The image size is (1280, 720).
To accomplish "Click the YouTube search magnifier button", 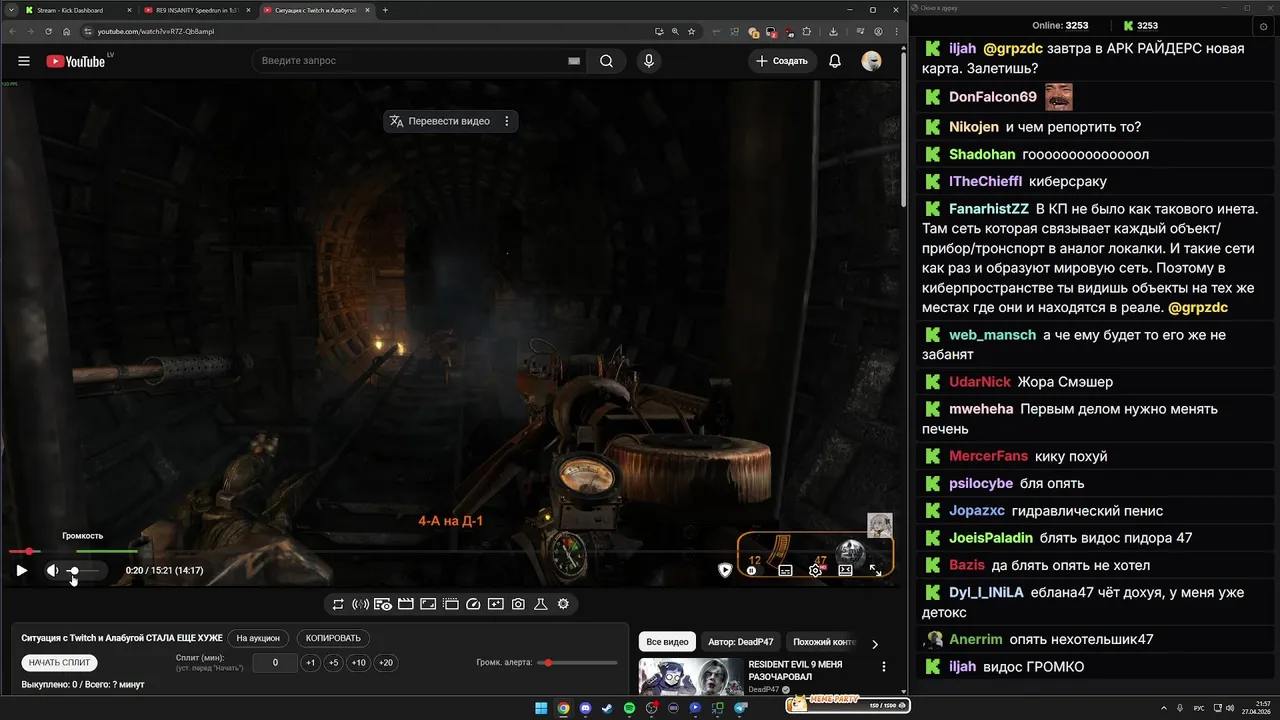I will pyautogui.click(x=606, y=61).
